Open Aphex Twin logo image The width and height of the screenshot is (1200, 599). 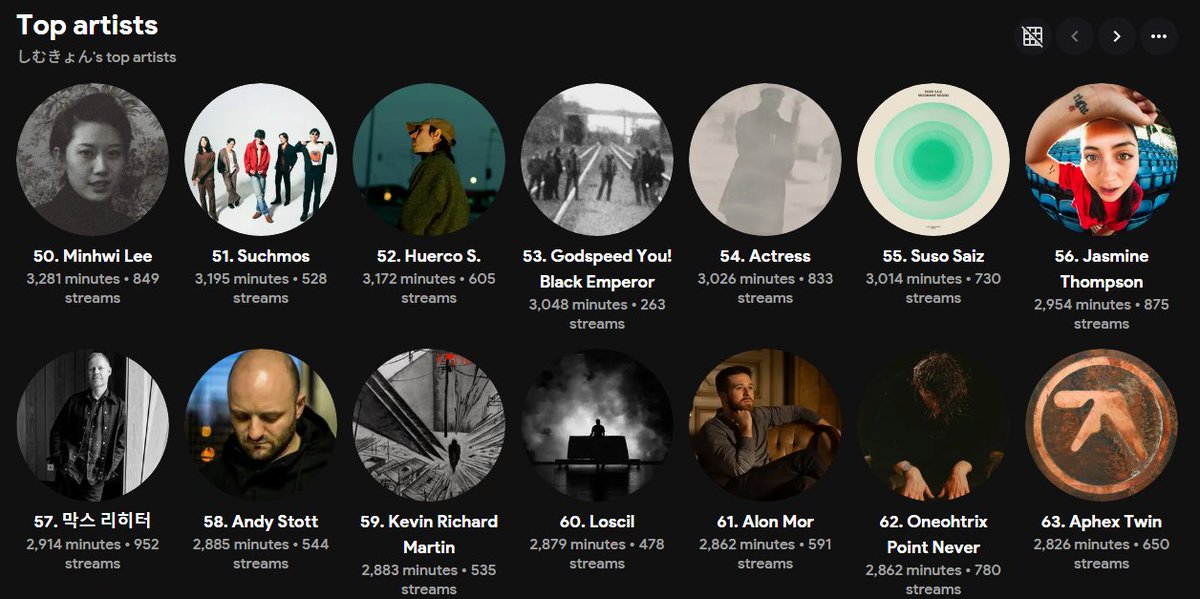[x=1101, y=424]
